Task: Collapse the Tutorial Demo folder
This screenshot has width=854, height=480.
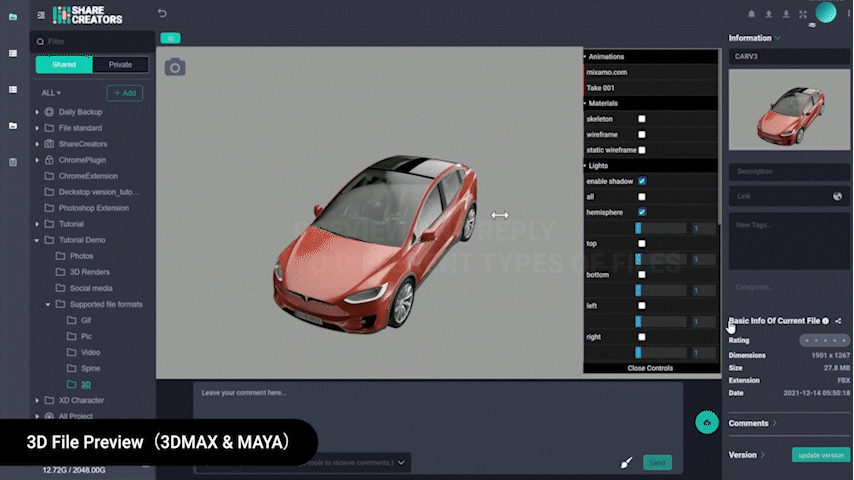Action: tap(37, 240)
